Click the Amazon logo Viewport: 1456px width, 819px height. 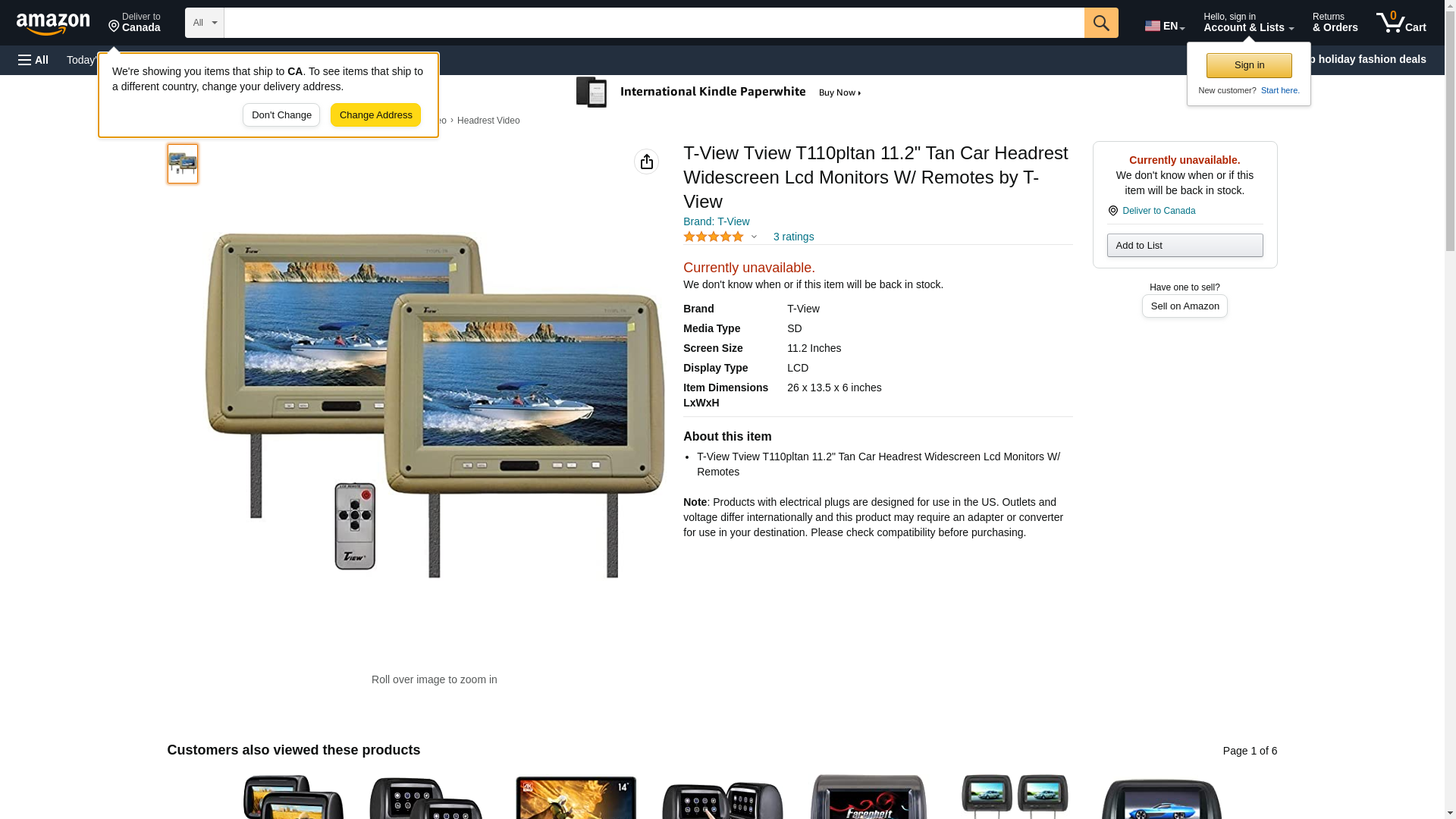(53, 24)
